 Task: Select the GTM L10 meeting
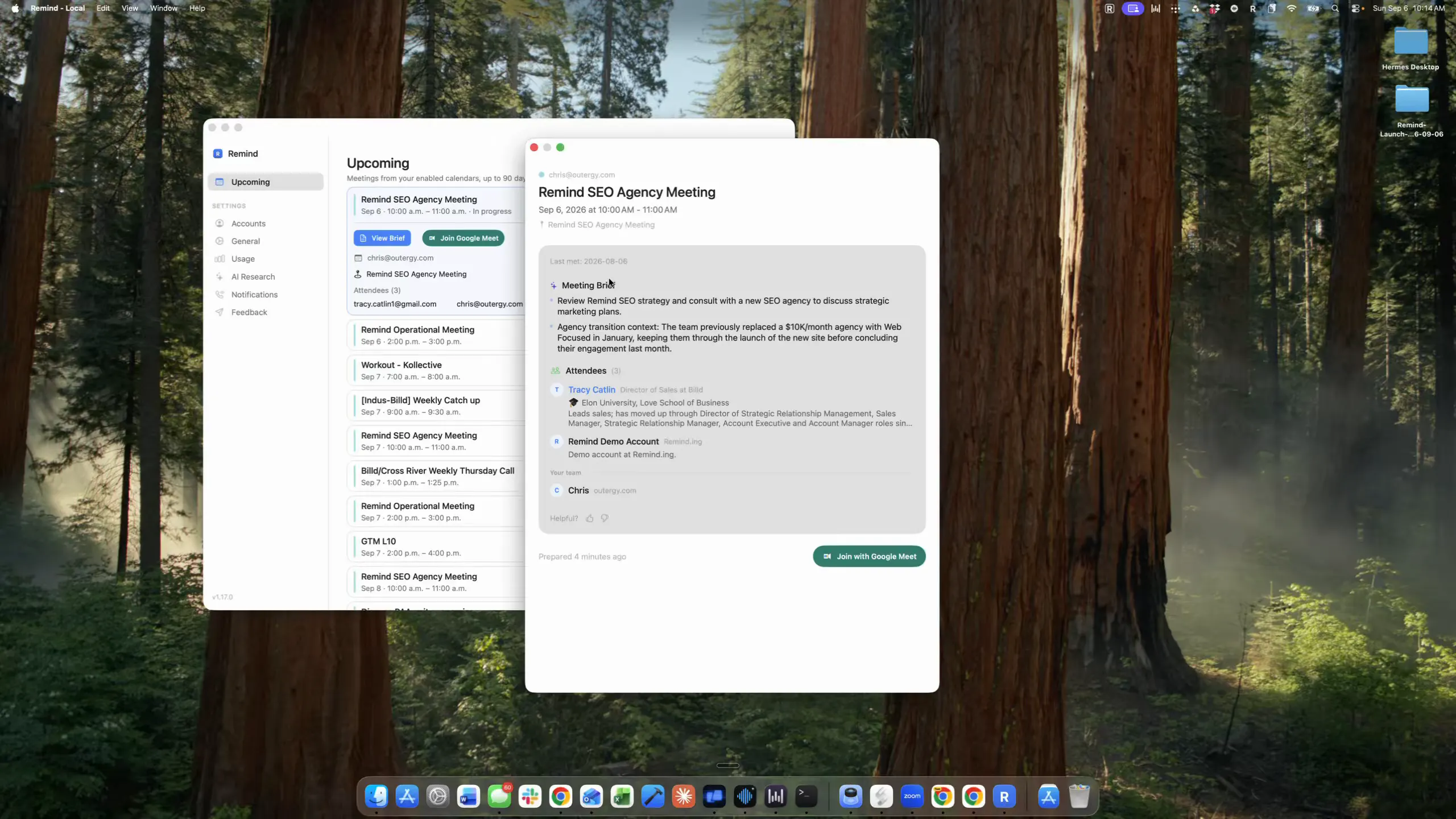[x=436, y=547]
